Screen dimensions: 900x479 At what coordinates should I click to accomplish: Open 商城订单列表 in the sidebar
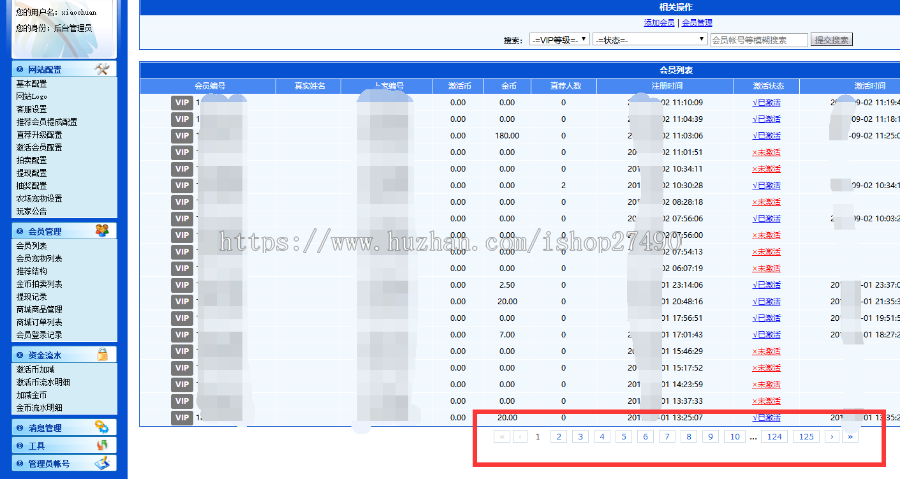click(39, 322)
